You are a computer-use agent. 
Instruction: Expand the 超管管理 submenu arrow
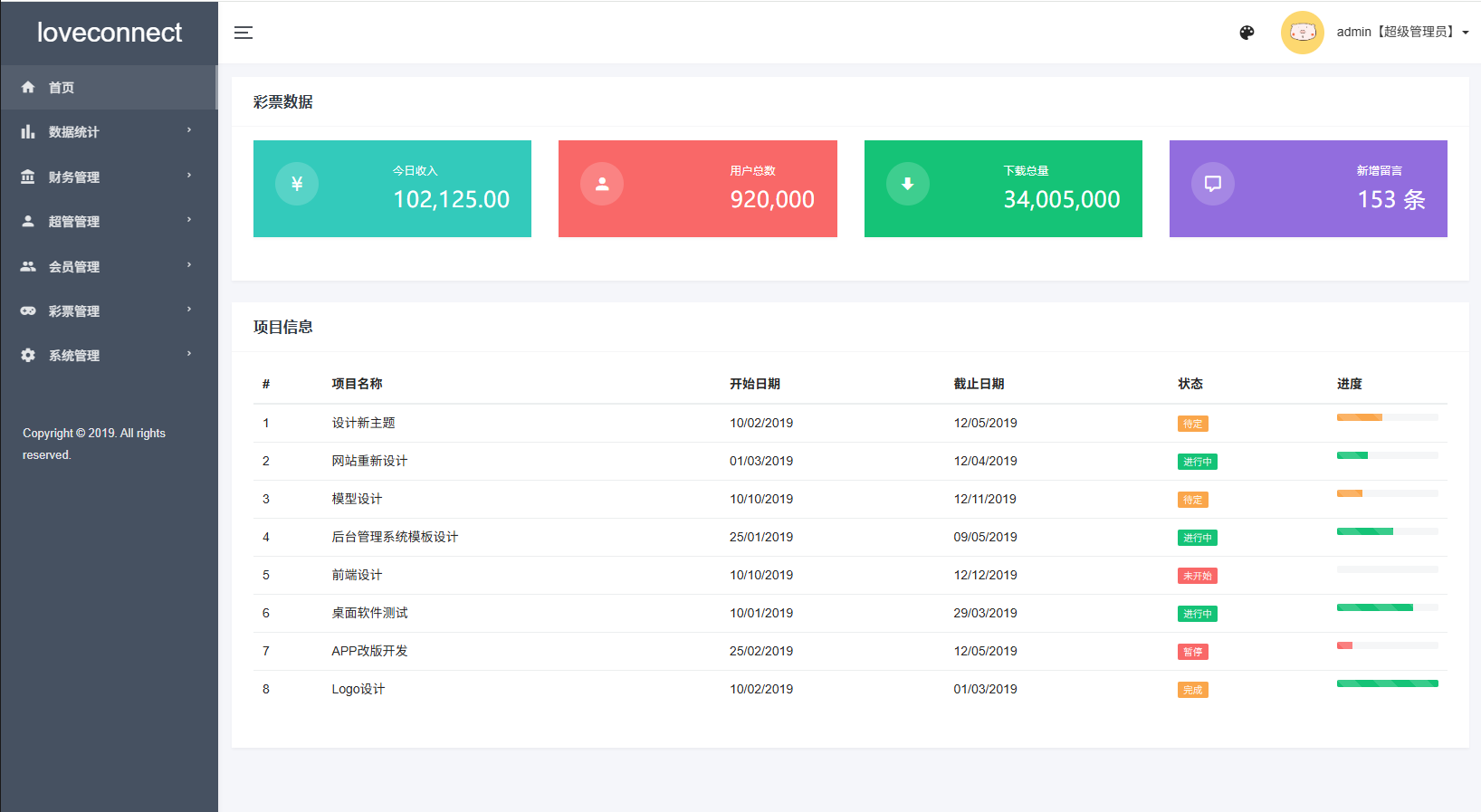pyautogui.click(x=189, y=220)
